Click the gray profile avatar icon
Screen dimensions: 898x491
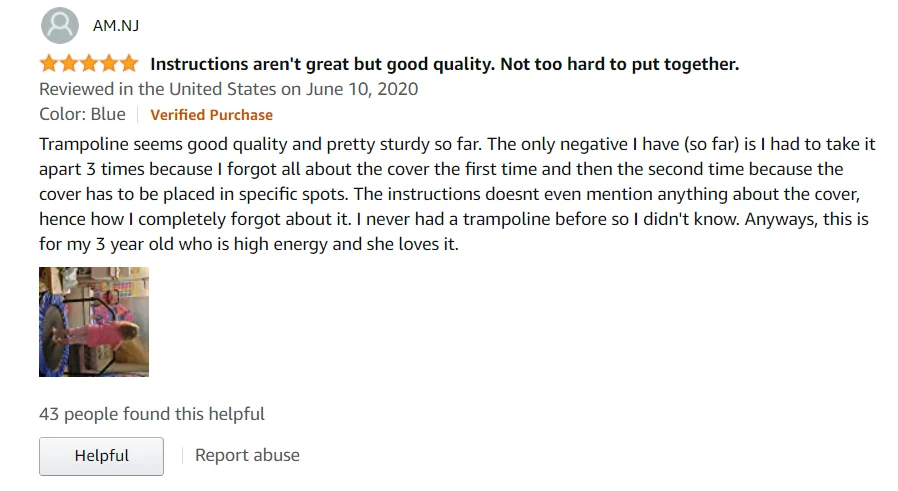point(62,25)
